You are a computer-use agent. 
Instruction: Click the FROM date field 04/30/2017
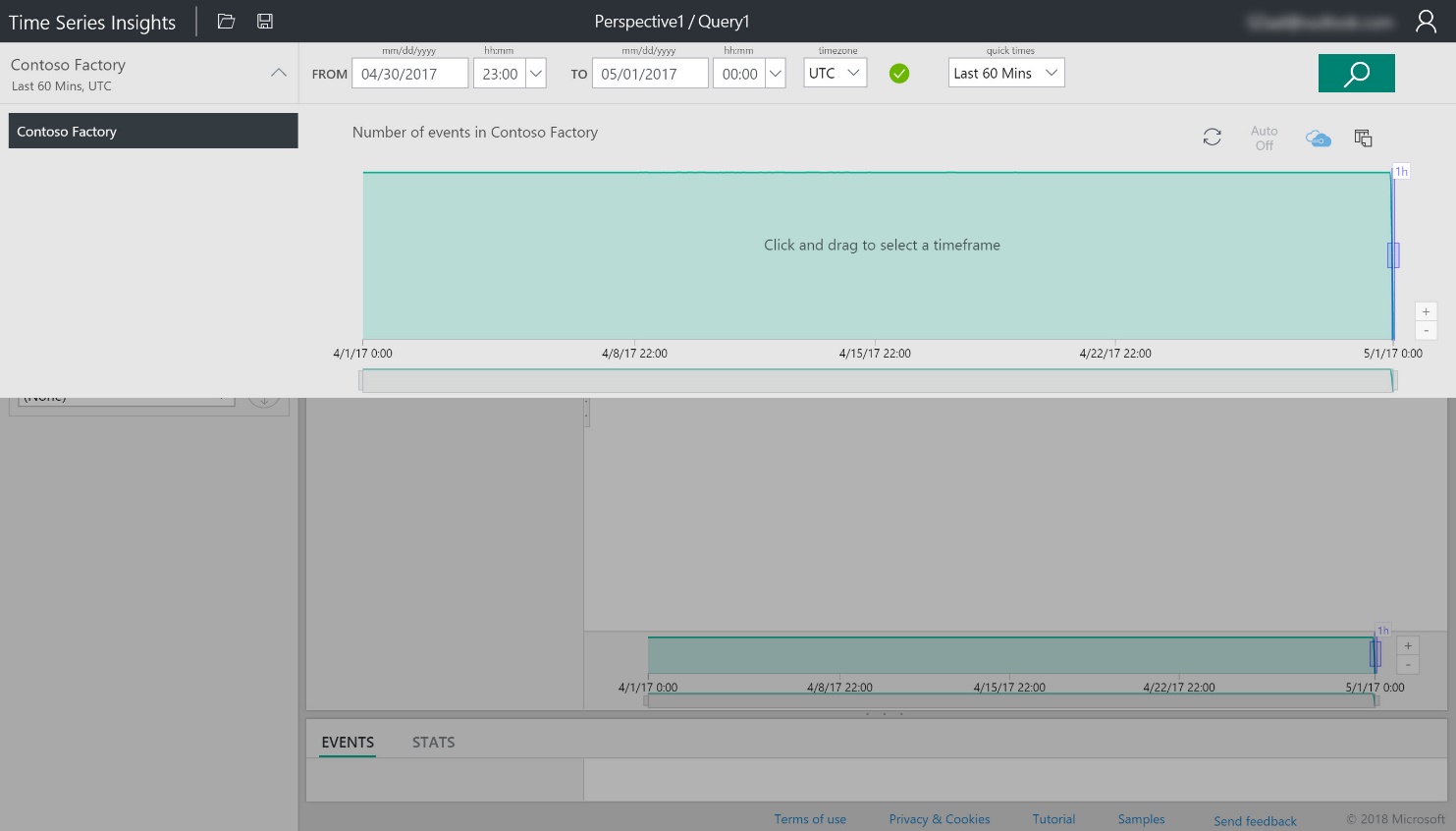pos(409,74)
